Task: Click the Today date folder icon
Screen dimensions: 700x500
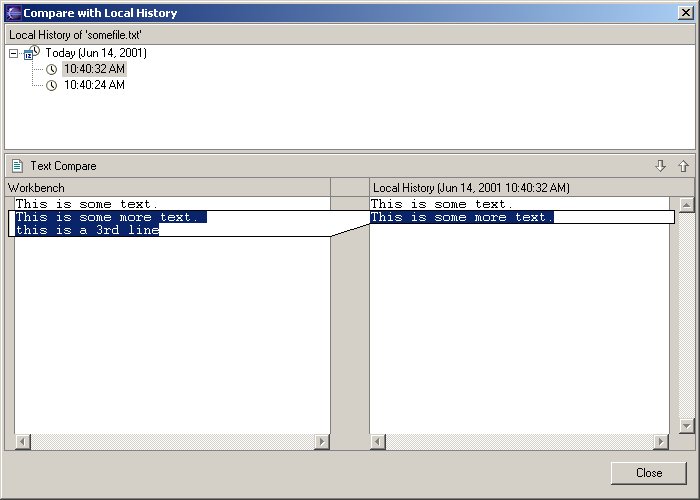Action: click(x=31, y=53)
